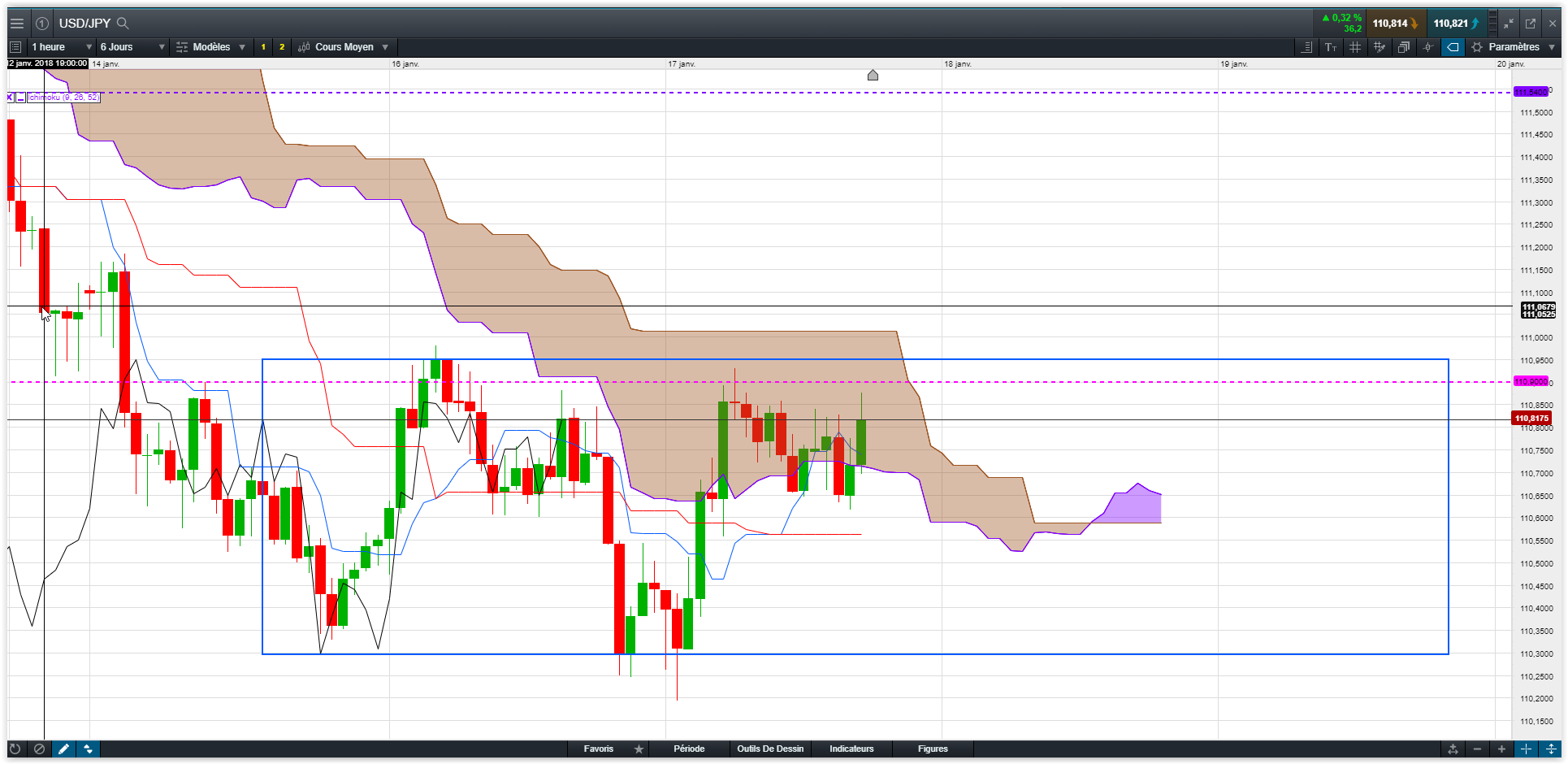Click the 36,2 points change value

click(1353, 29)
